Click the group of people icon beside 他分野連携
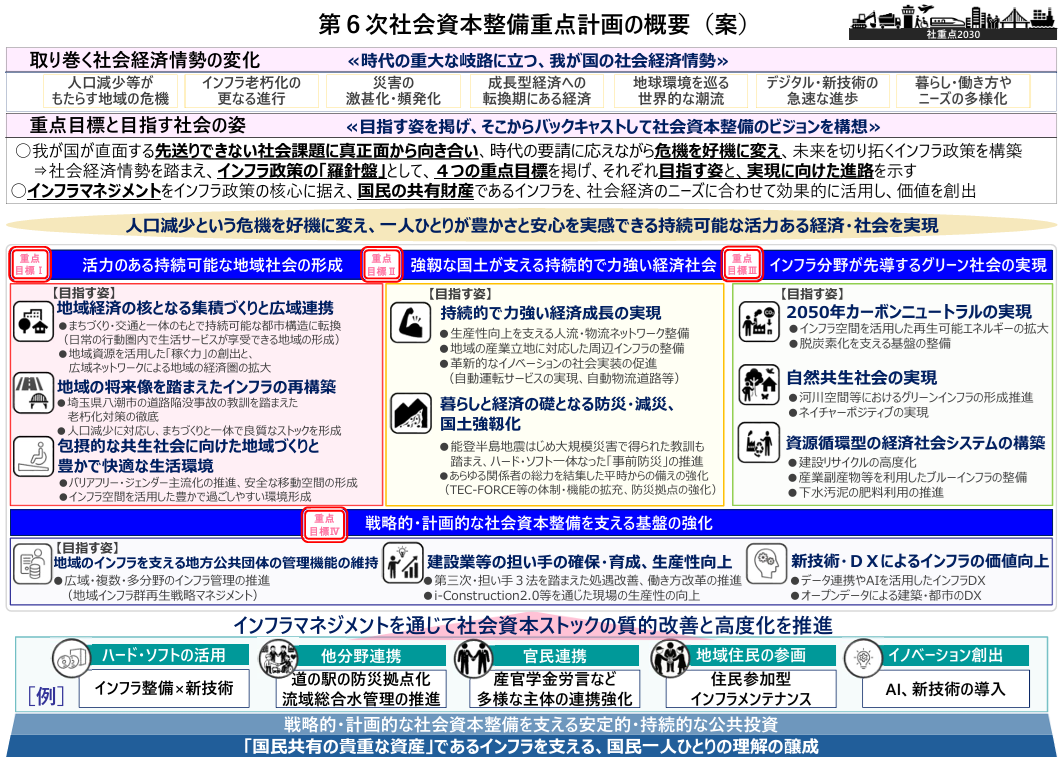The image size is (1062, 763). click(278, 658)
